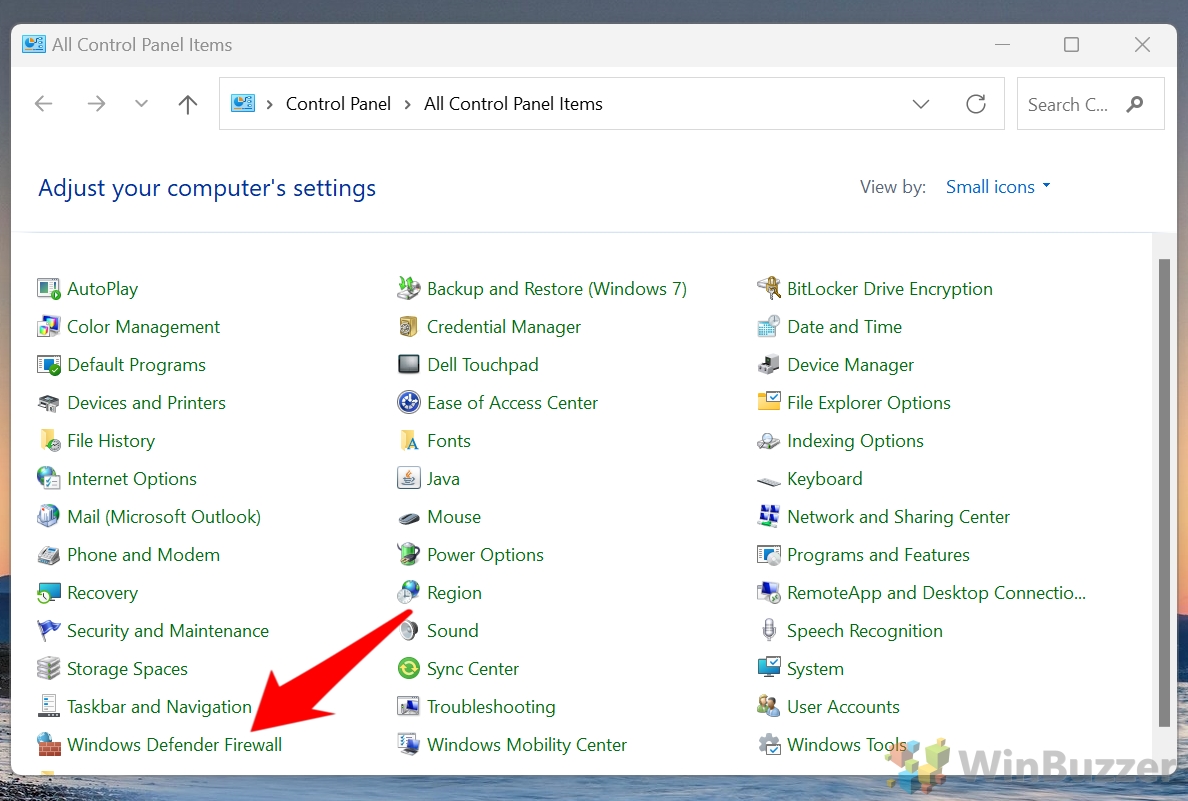Open RemoteApp and Desktop Connections link

(x=936, y=593)
